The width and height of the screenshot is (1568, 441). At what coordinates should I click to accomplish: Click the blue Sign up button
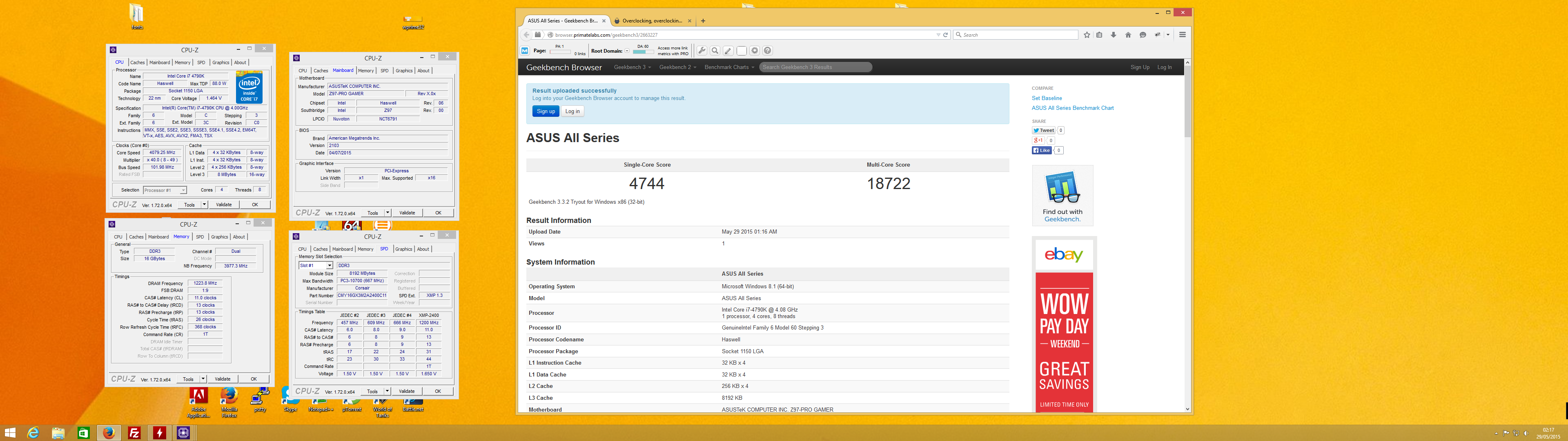[x=546, y=111]
